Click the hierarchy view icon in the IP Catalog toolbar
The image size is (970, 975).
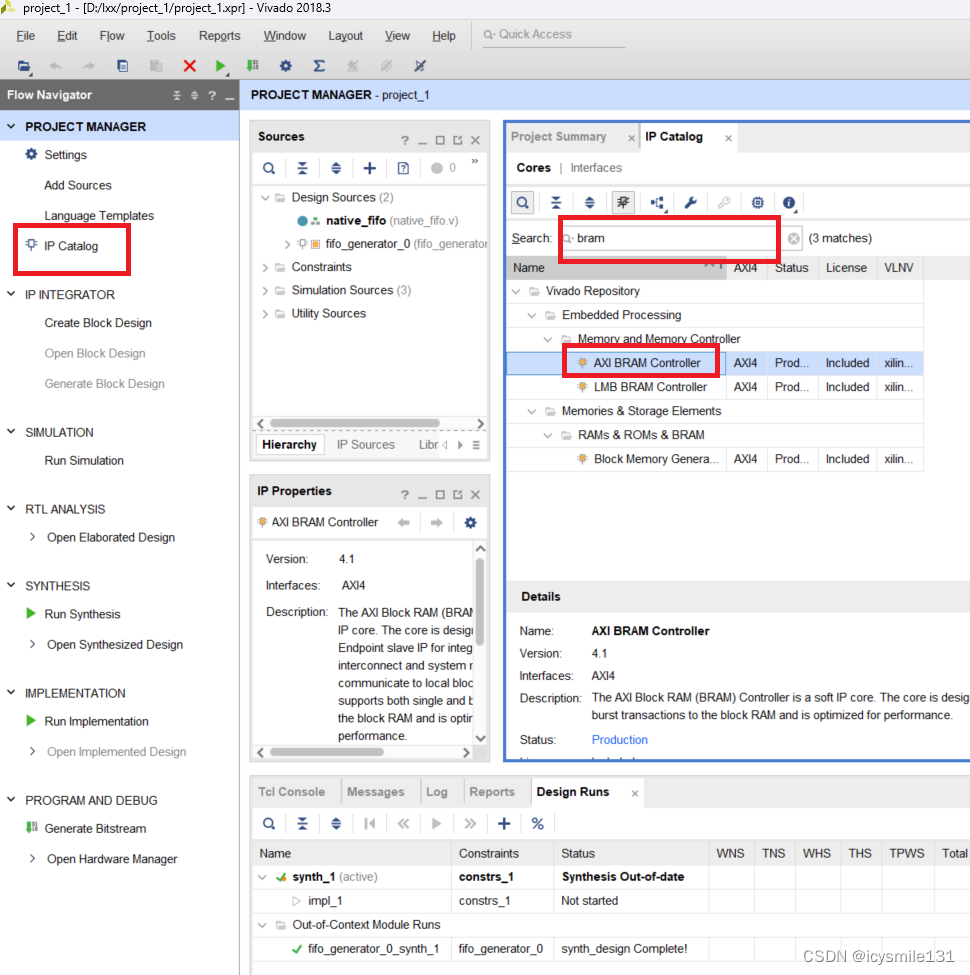[657, 203]
